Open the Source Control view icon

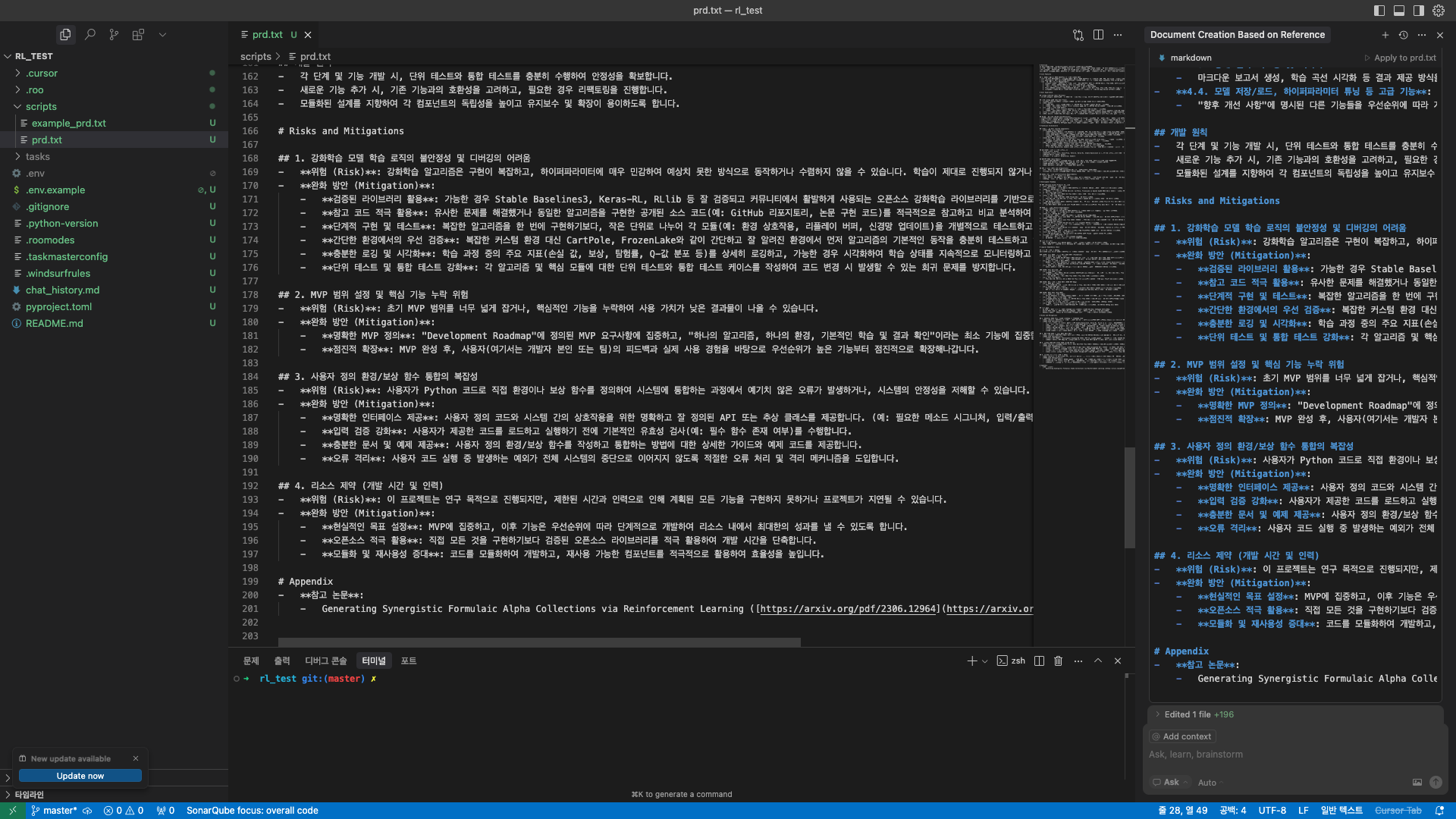click(114, 35)
